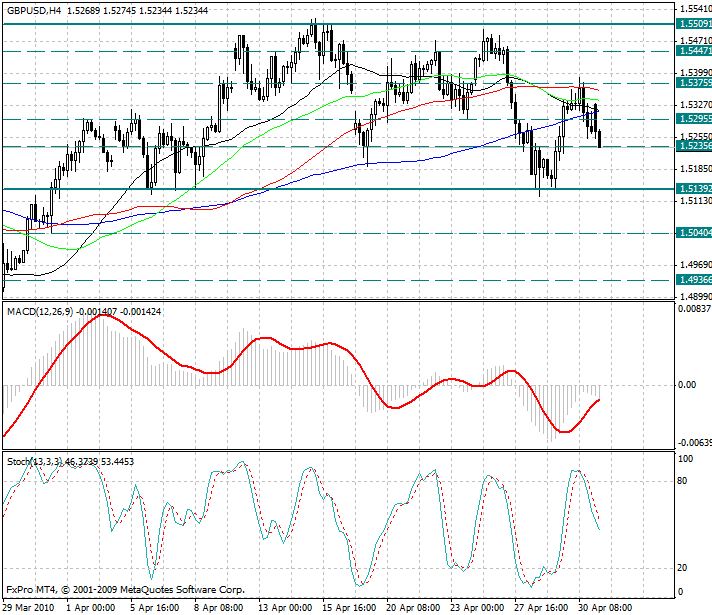Click the 1.4969 price axis value
Viewport: 712px width, 615px height.
coord(696,264)
